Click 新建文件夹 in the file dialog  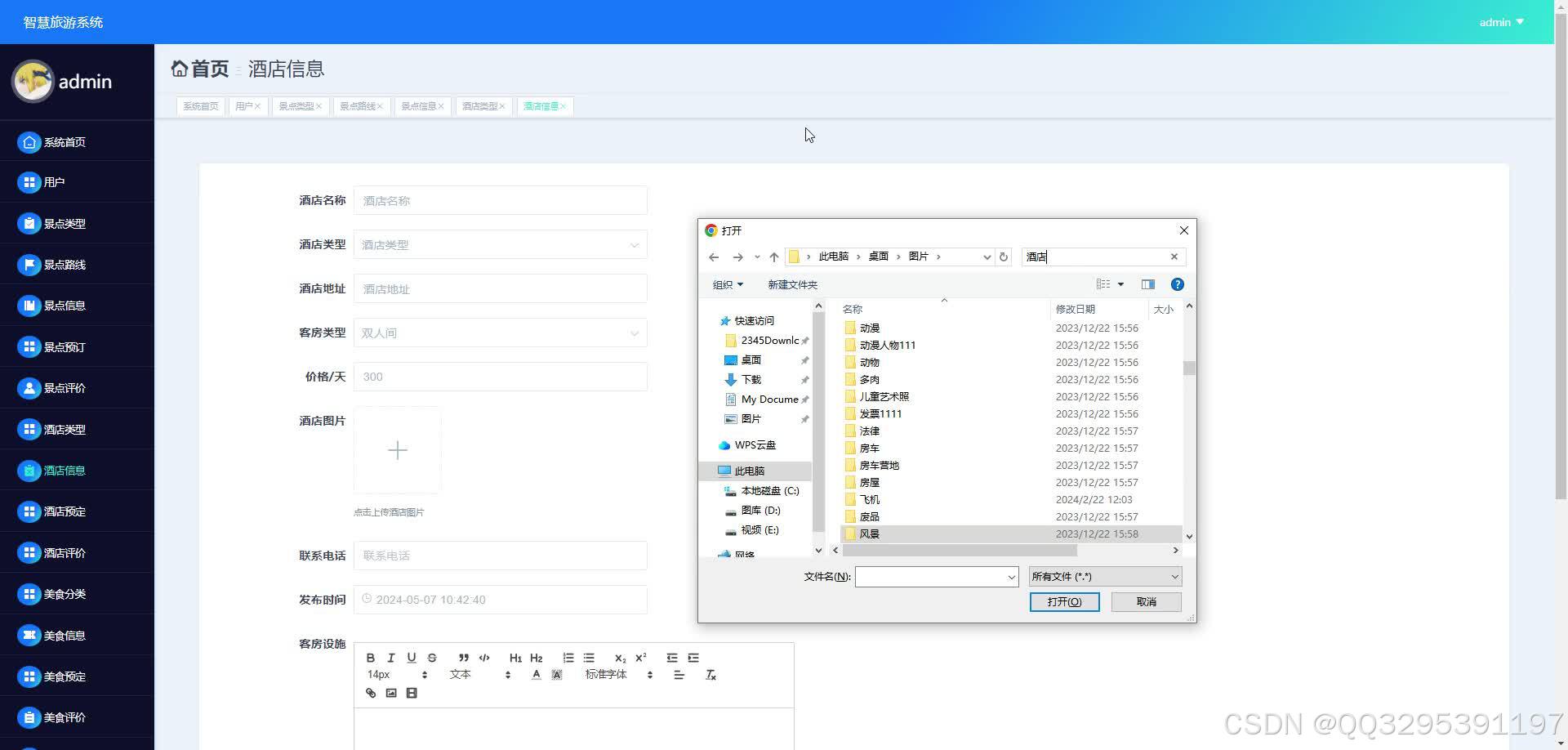792,284
